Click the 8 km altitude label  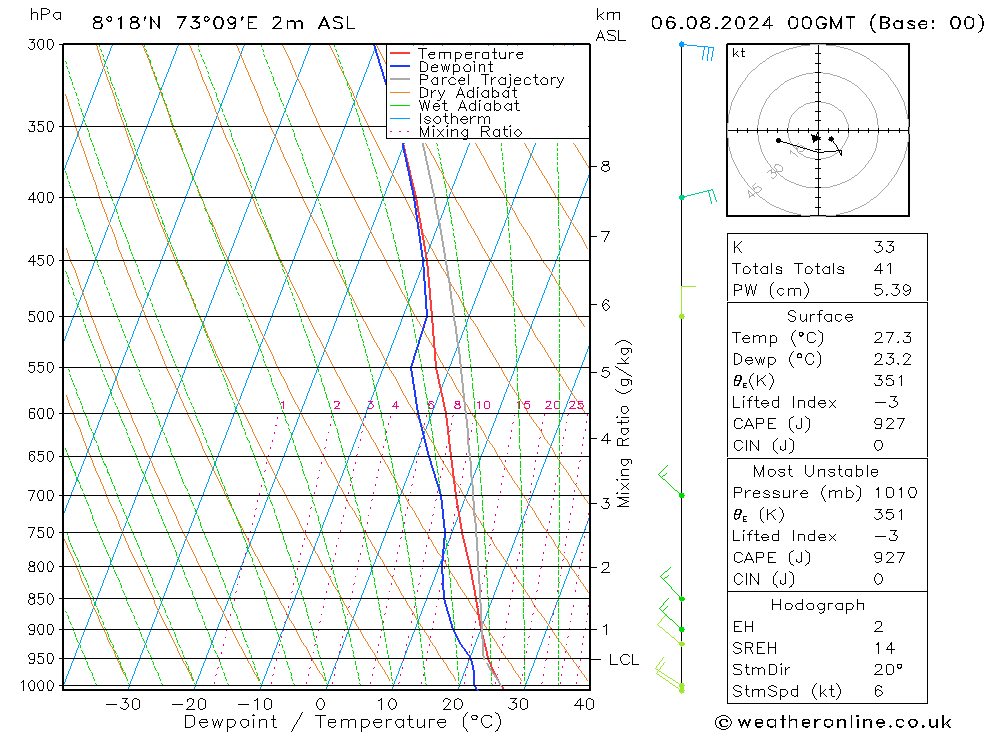pos(605,167)
